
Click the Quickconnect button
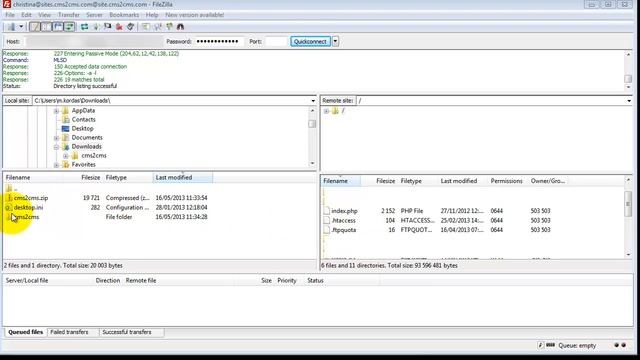point(310,42)
